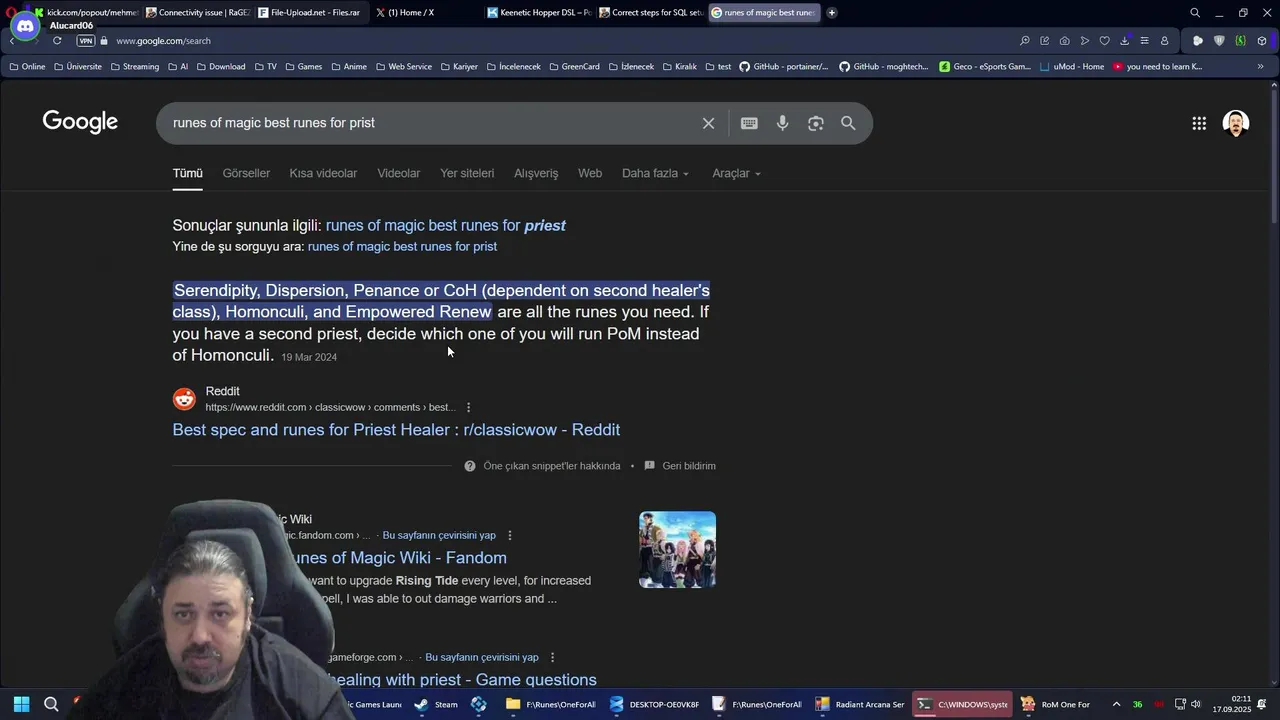Open the Üniversite bookmarks folder
1280x720 pixels.
coord(78,67)
